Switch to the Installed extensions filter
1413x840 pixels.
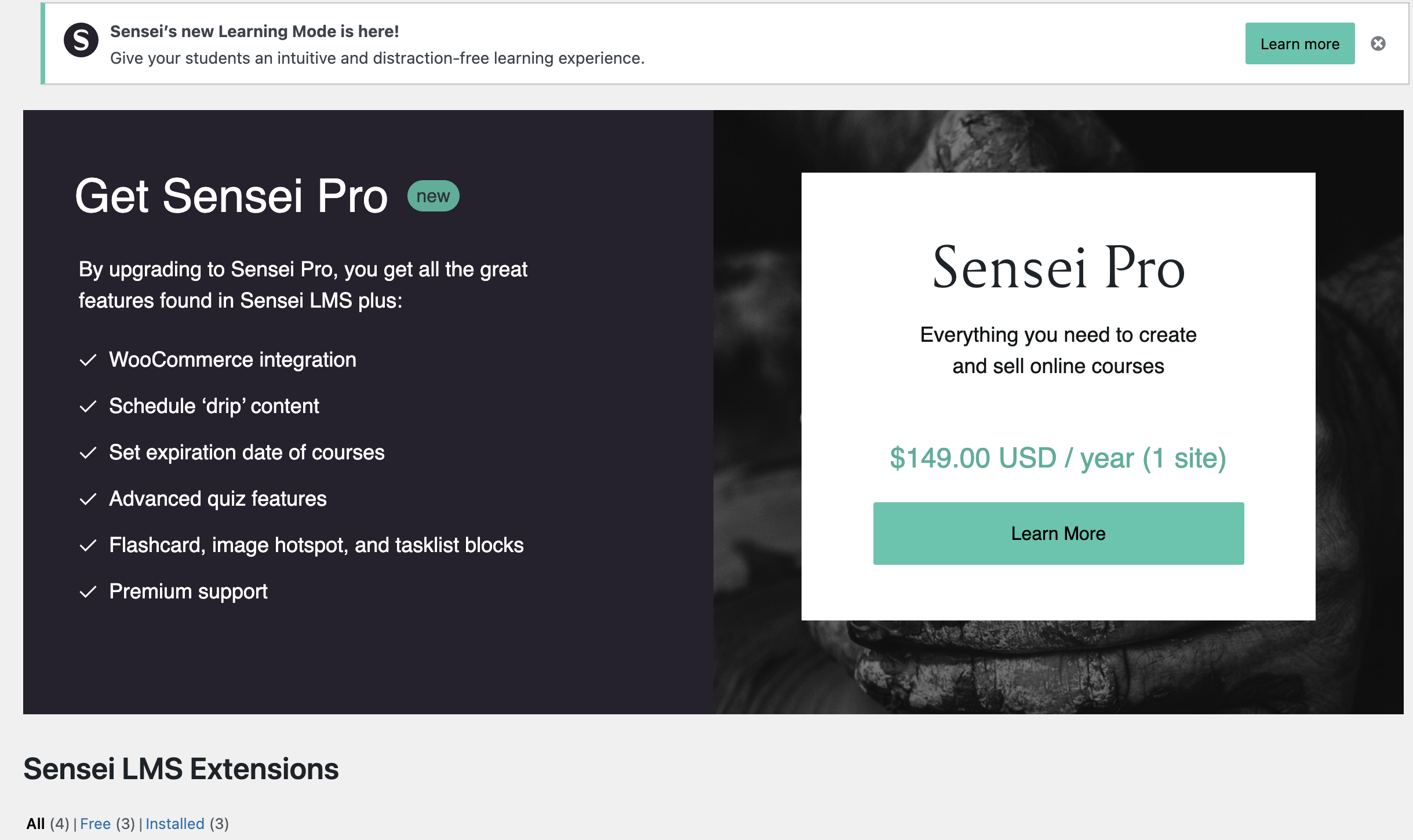[175, 824]
